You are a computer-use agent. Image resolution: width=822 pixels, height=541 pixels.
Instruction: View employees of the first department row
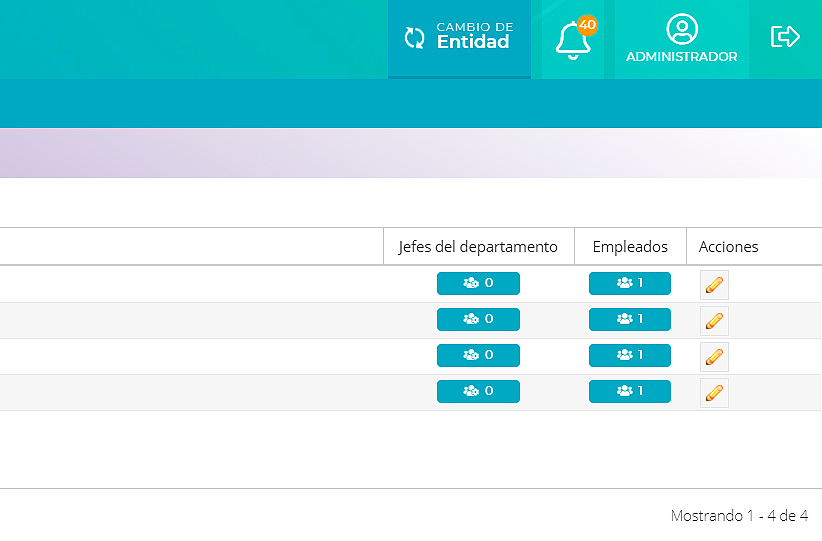click(x=629, y=284)
